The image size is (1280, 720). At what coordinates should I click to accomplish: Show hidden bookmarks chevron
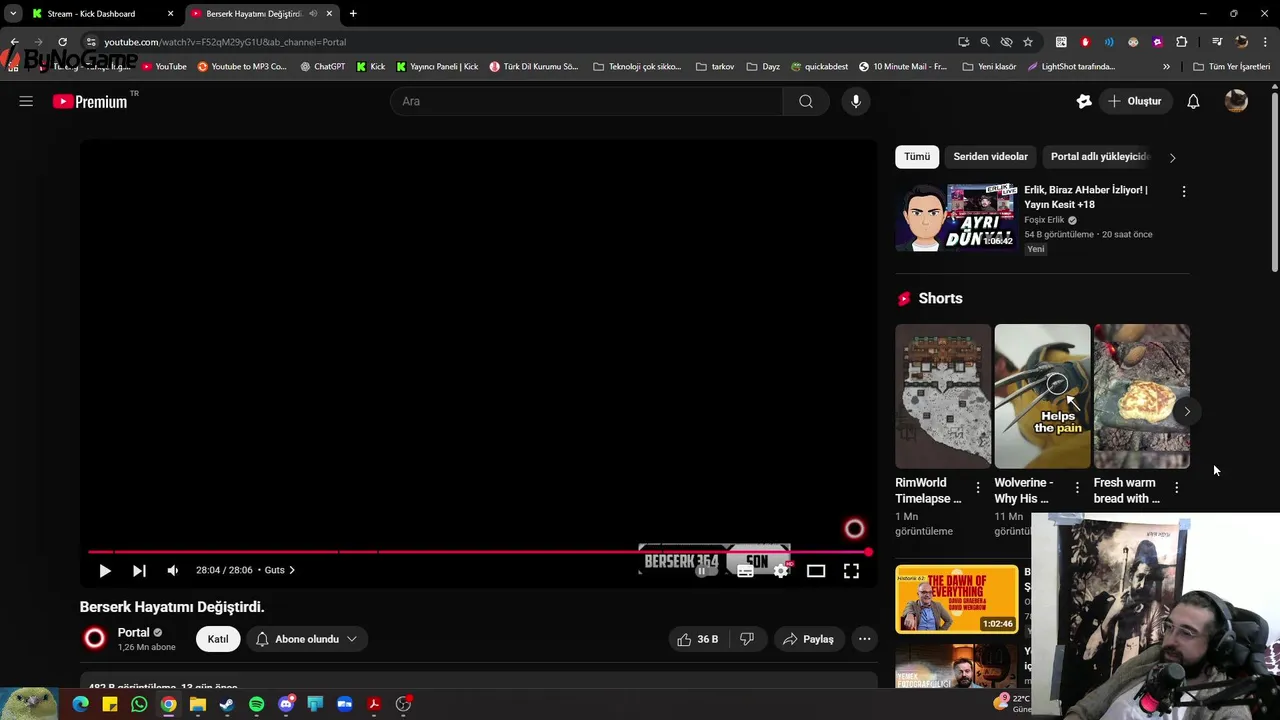tap(1166, 67)
